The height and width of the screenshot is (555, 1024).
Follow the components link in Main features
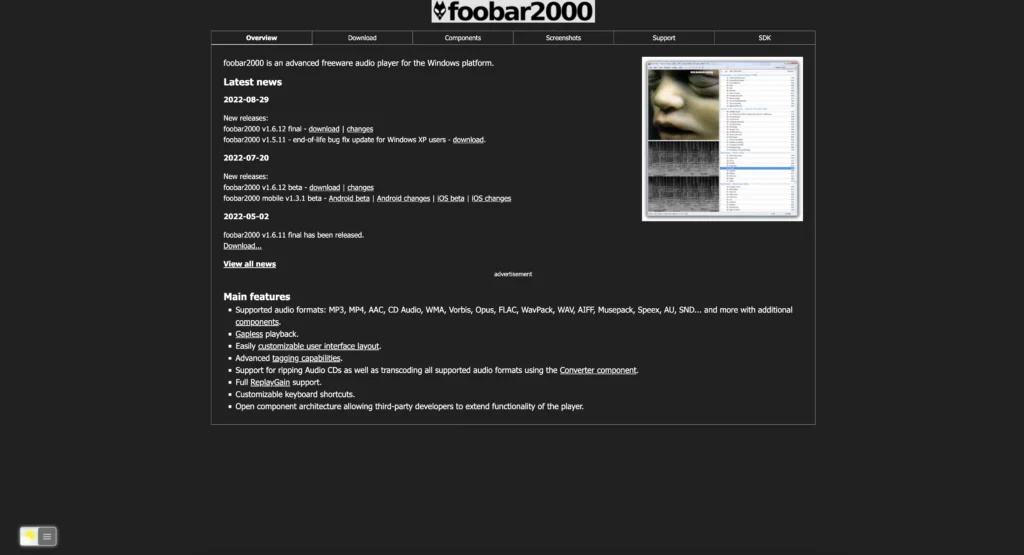[x=257, y=322]
